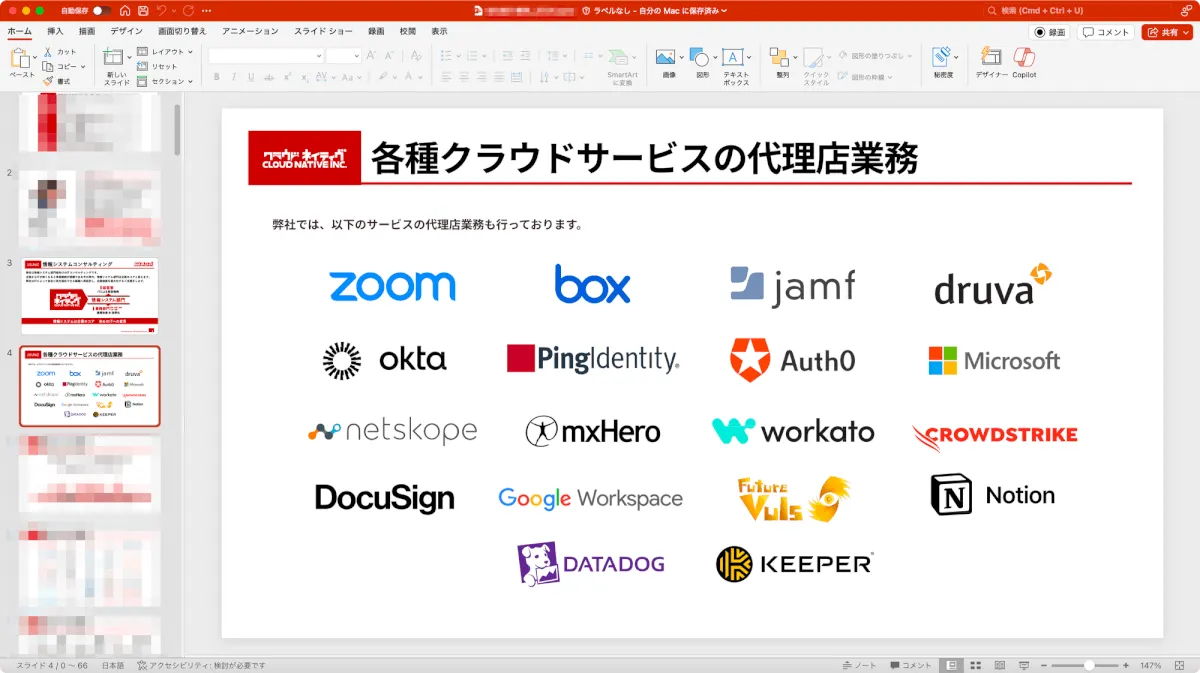Image resolution: width=1200 pixels, height=673 pixels.
Task: Open the レイアウト dropdown
Action: 164,51
